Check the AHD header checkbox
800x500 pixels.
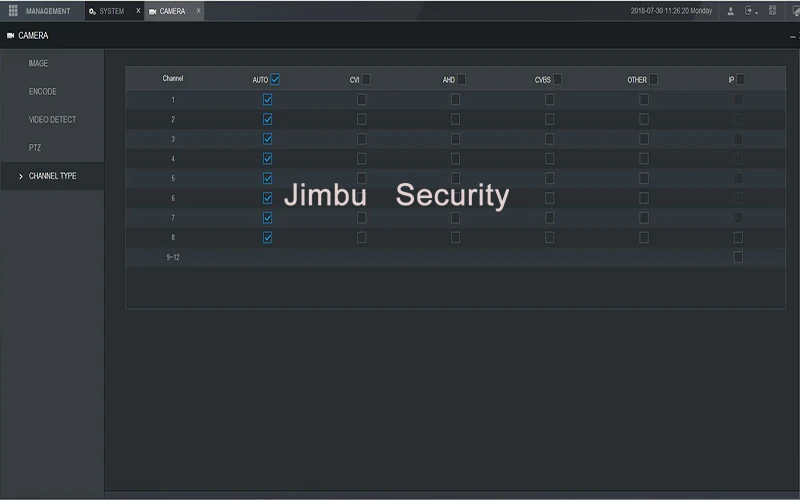pyautogui.click(x=461, y=79)
